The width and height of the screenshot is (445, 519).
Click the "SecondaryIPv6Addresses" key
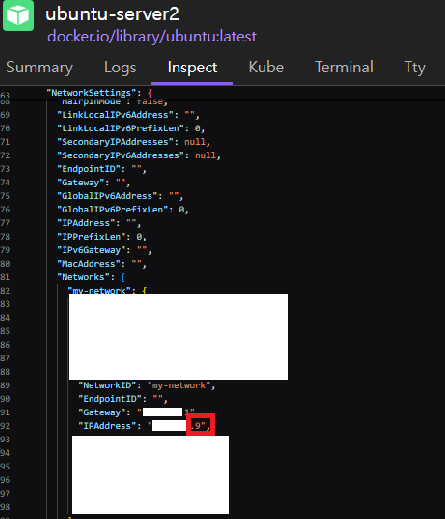(121, 156)
